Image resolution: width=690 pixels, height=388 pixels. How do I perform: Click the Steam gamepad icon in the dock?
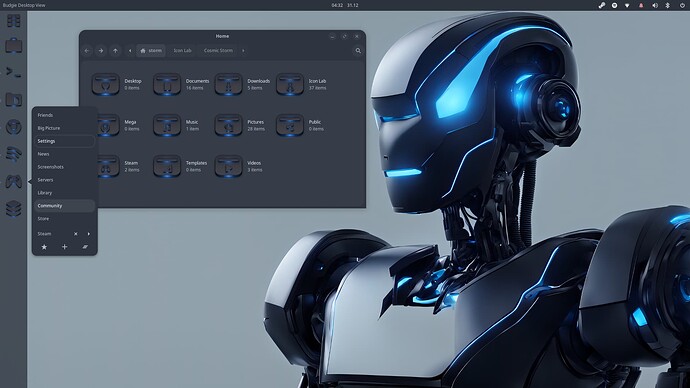pyautogui.click(x=14, y=181)
